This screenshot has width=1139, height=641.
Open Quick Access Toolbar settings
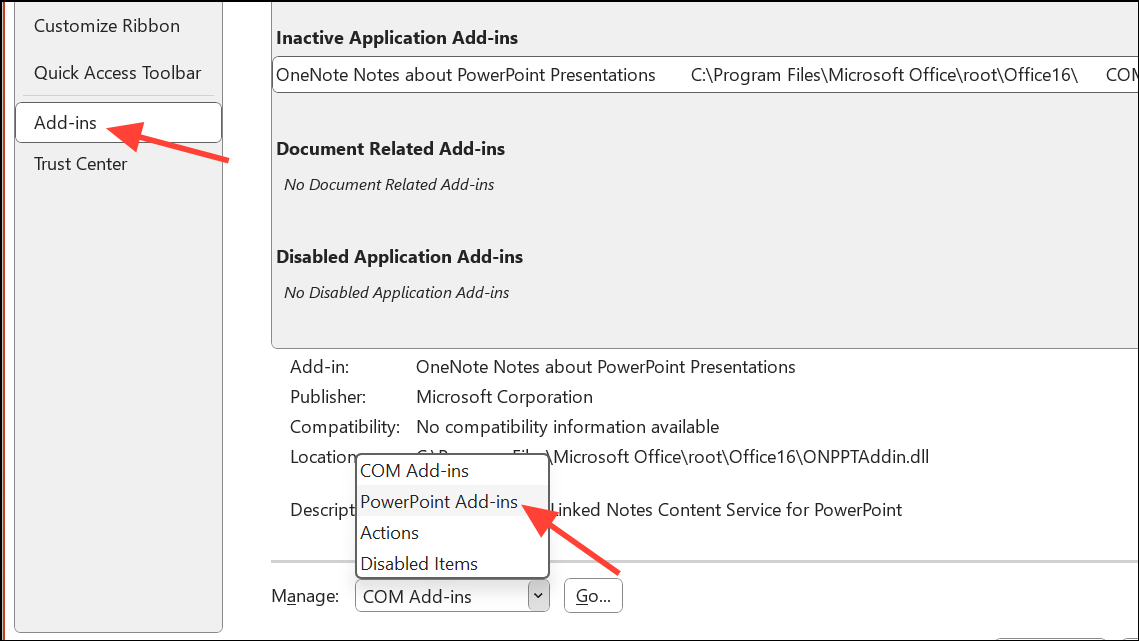pyautogui.click(x=117, y=72)
